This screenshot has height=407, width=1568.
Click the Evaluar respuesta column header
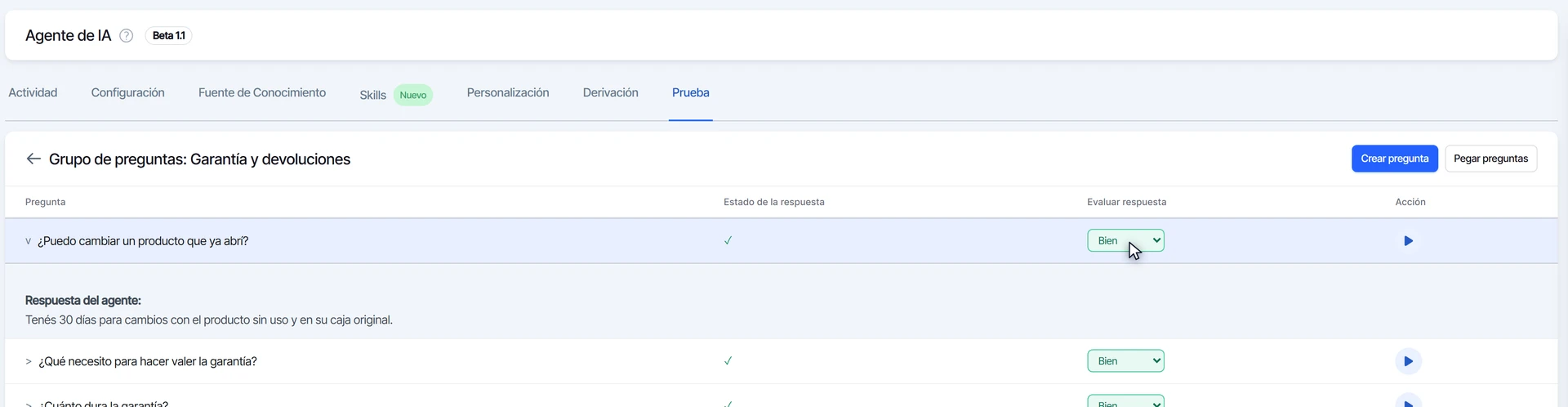1126,202
